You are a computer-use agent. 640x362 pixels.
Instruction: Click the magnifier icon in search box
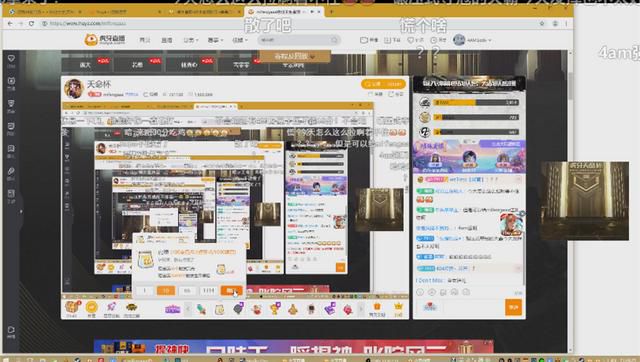(334, 40)
